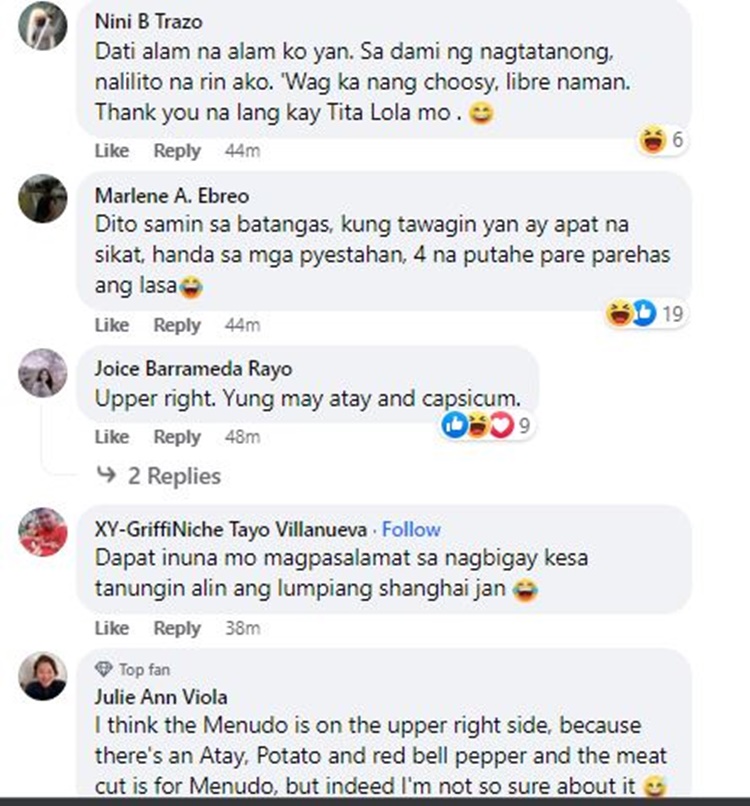This screenshot has height=806, width=750.
Task: Open Julie Ann Viola's profile picture
Action: click(x=43, y=676)
